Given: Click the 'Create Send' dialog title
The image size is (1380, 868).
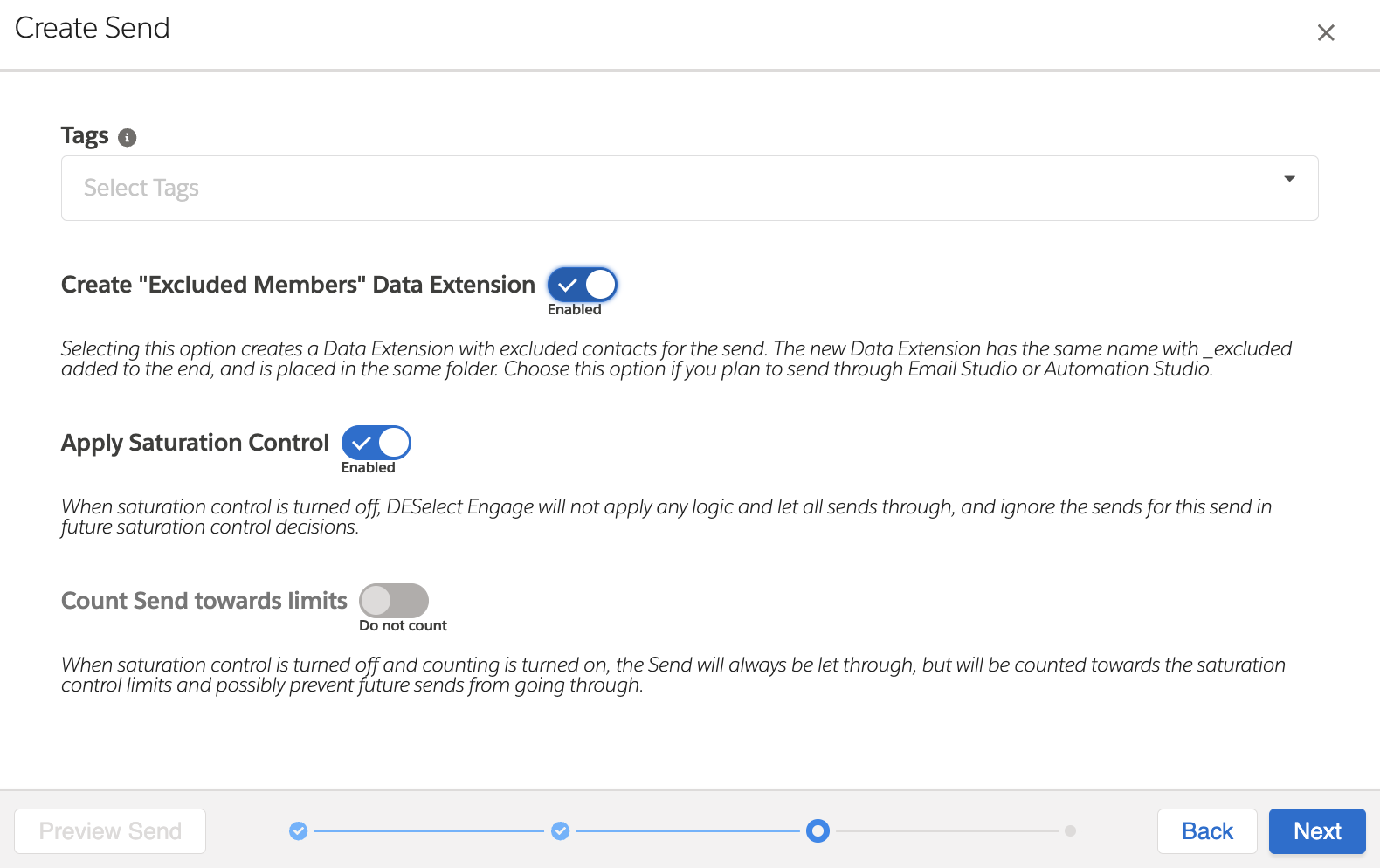Looking at the screenshot, I should [x=93, y=28].
